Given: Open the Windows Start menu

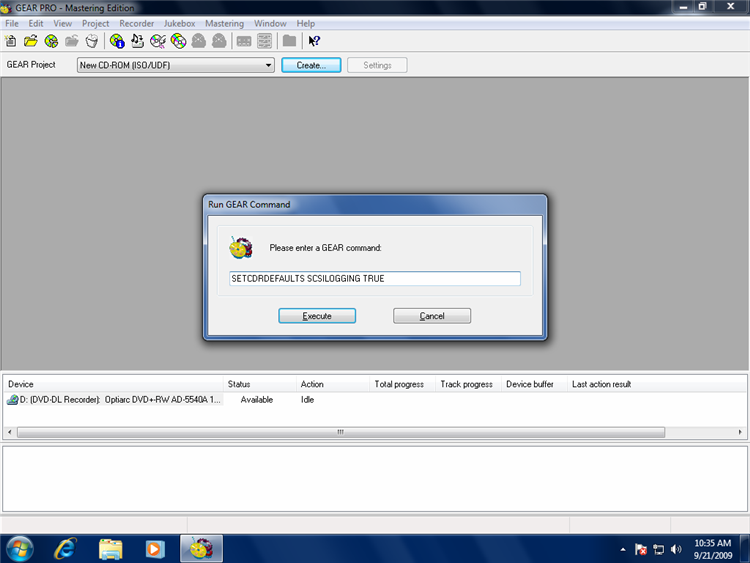Looking at the screenshot, I should click(x=20, y=549).
